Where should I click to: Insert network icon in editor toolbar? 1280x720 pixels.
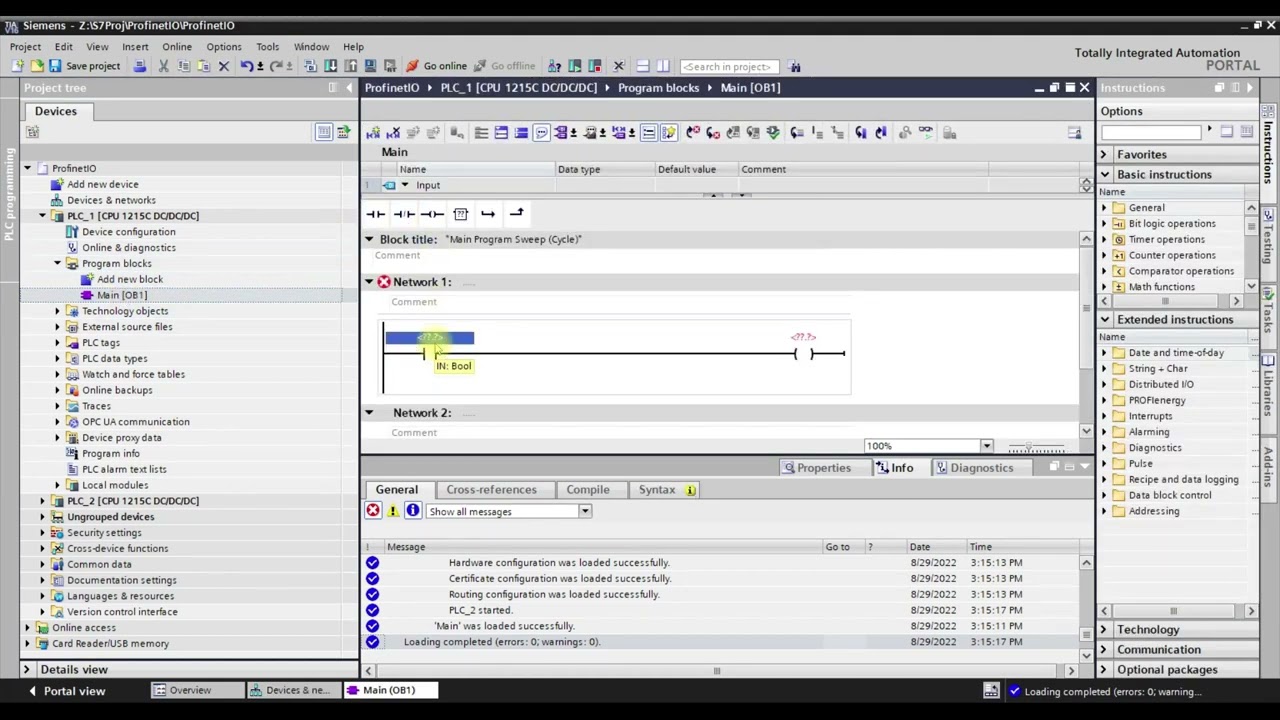[373, 132]
